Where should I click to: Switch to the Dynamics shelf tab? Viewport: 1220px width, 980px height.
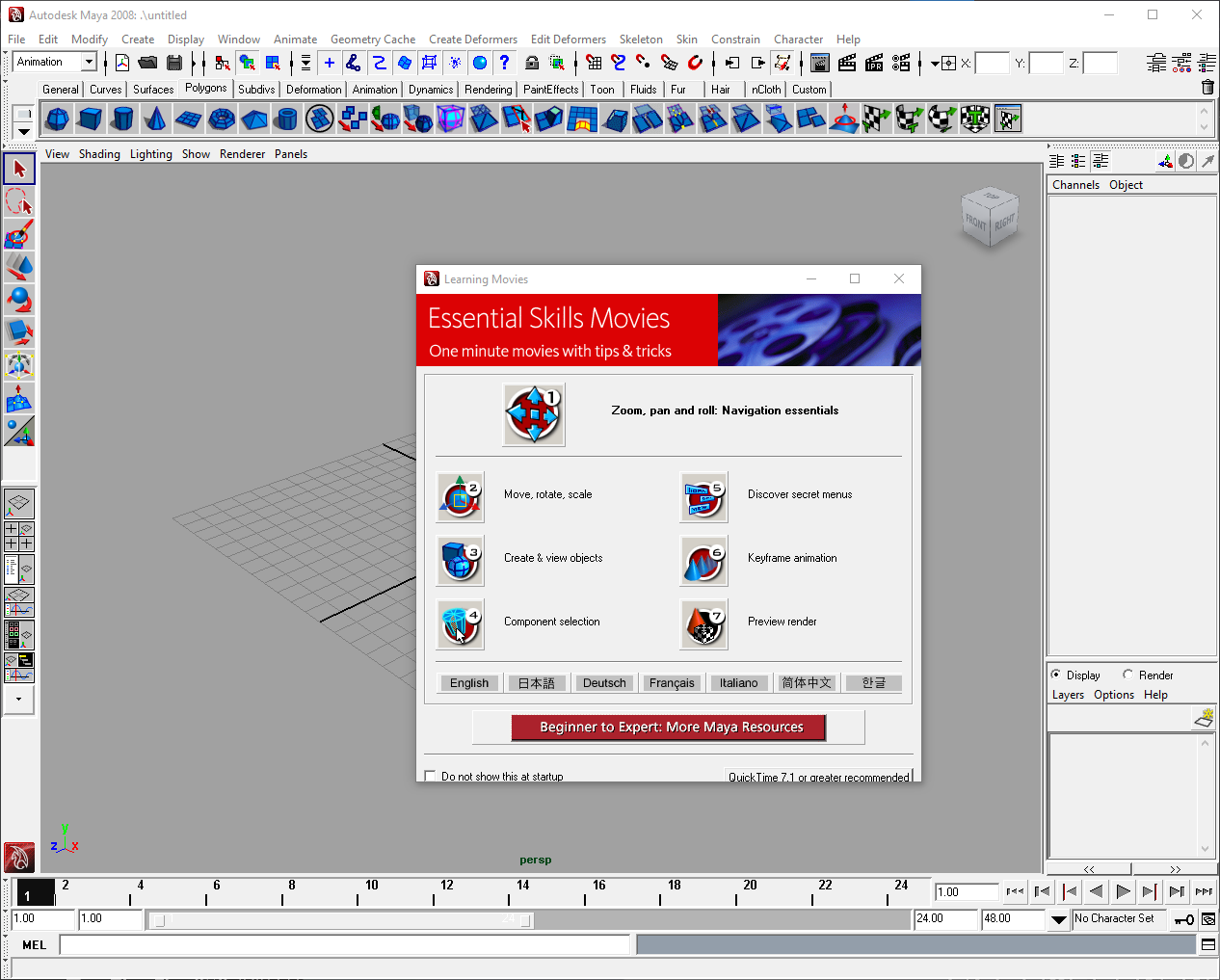tap(431, 90)
